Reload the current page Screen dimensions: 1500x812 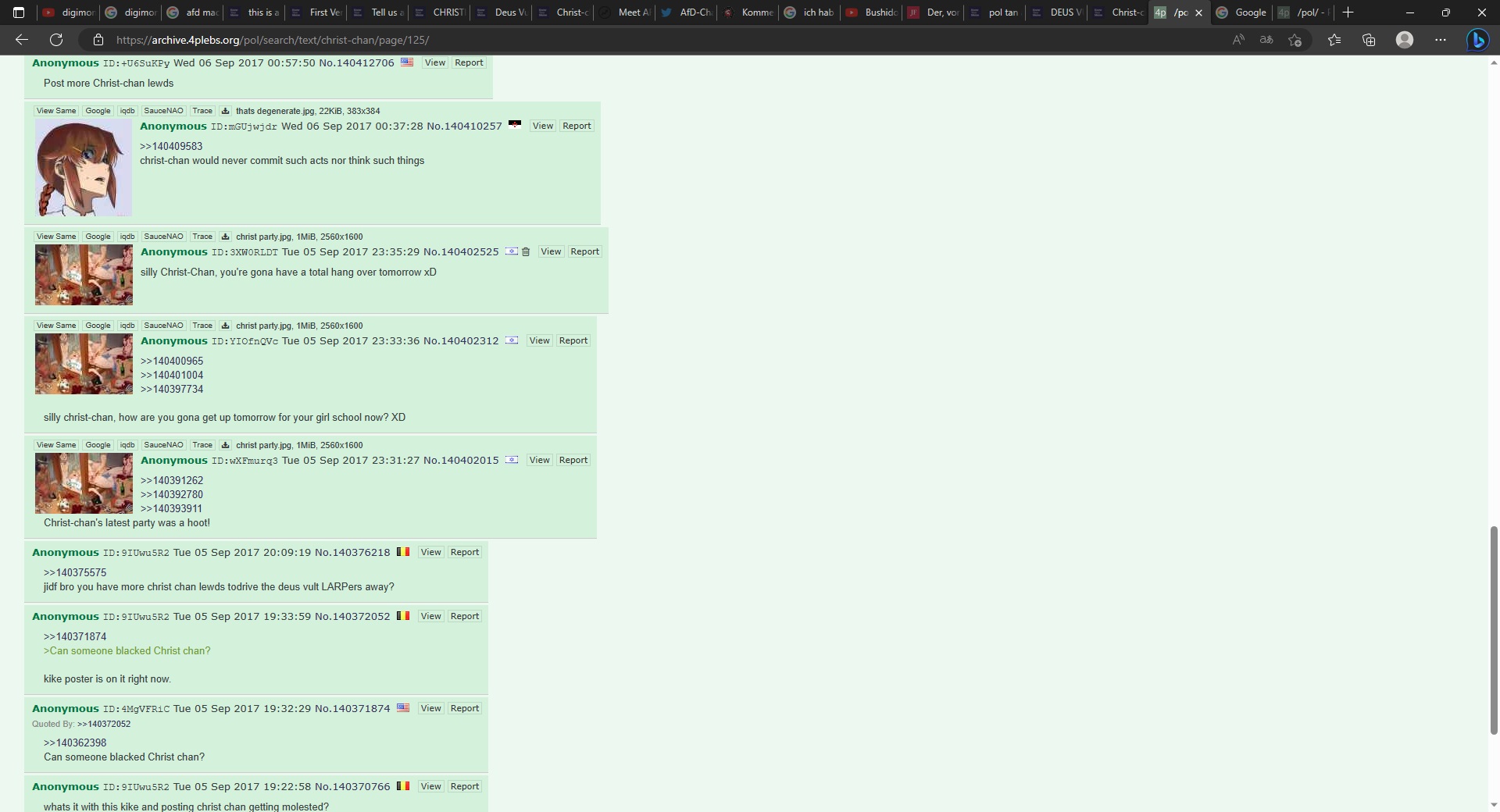pos(56,40)
